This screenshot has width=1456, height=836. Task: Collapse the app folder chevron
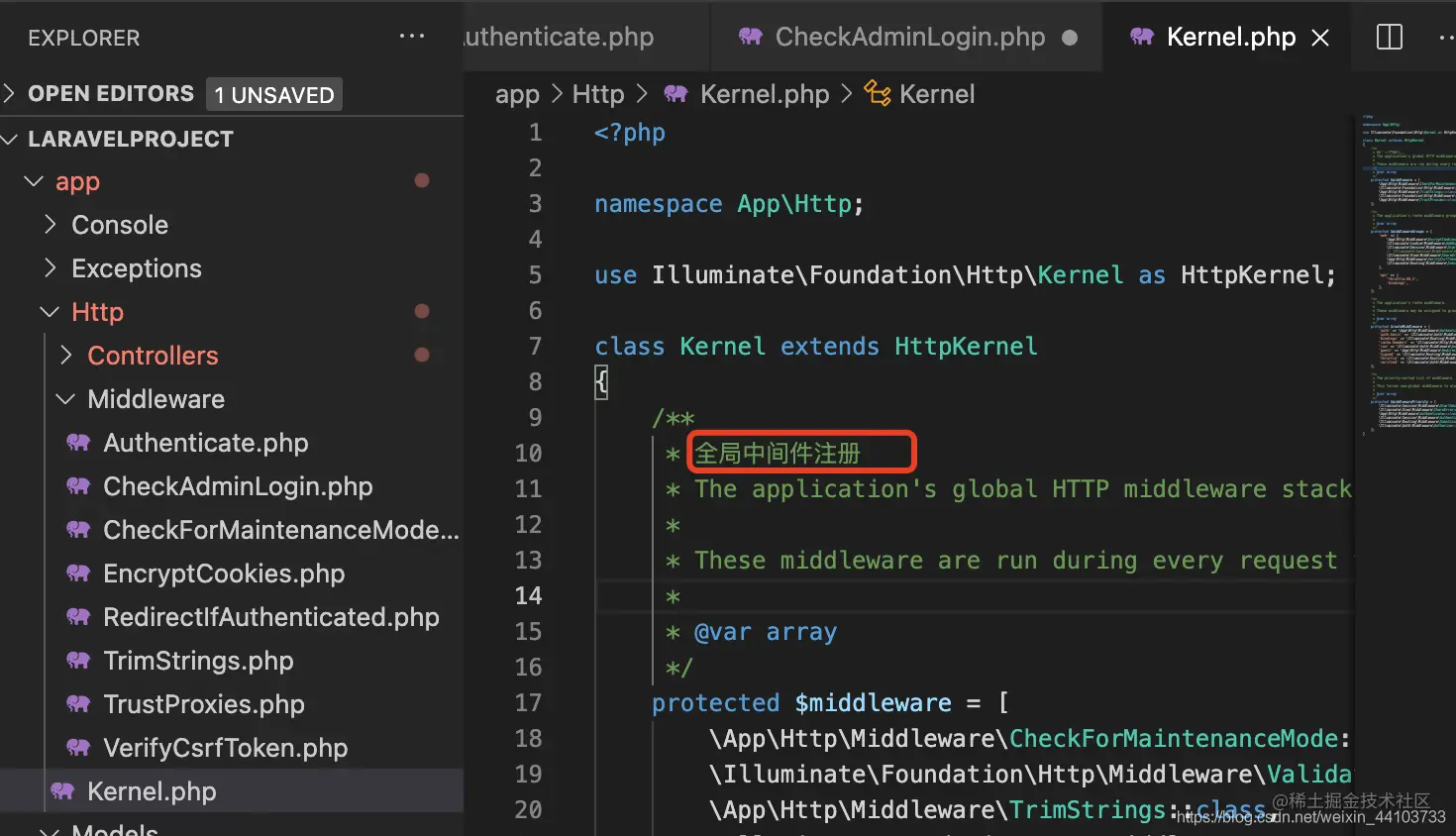34,181
